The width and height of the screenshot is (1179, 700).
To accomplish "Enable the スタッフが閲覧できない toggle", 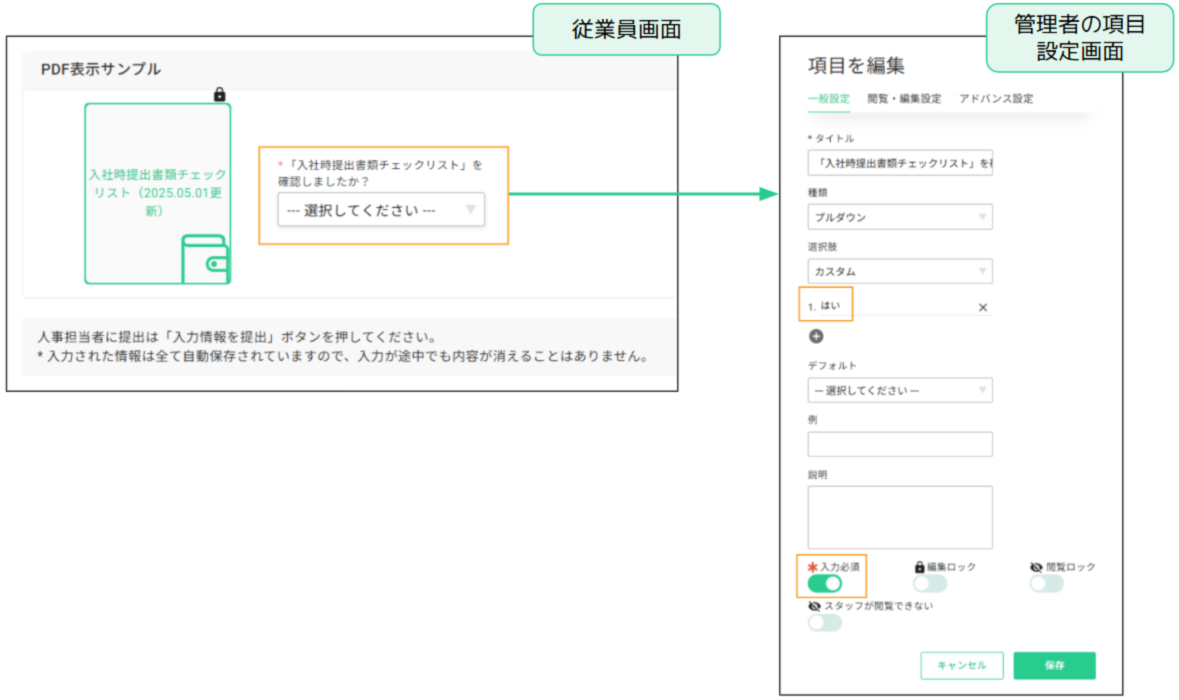I will [x=825, y=623].
